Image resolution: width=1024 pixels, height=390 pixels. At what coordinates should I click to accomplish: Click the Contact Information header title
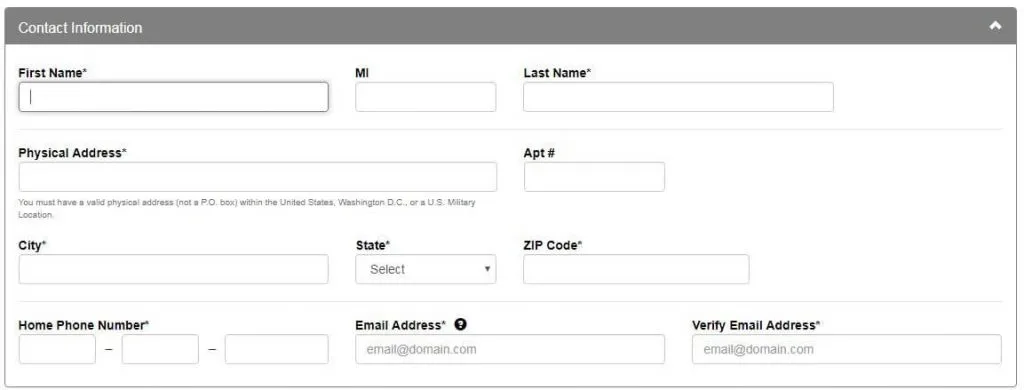[80, 27]
